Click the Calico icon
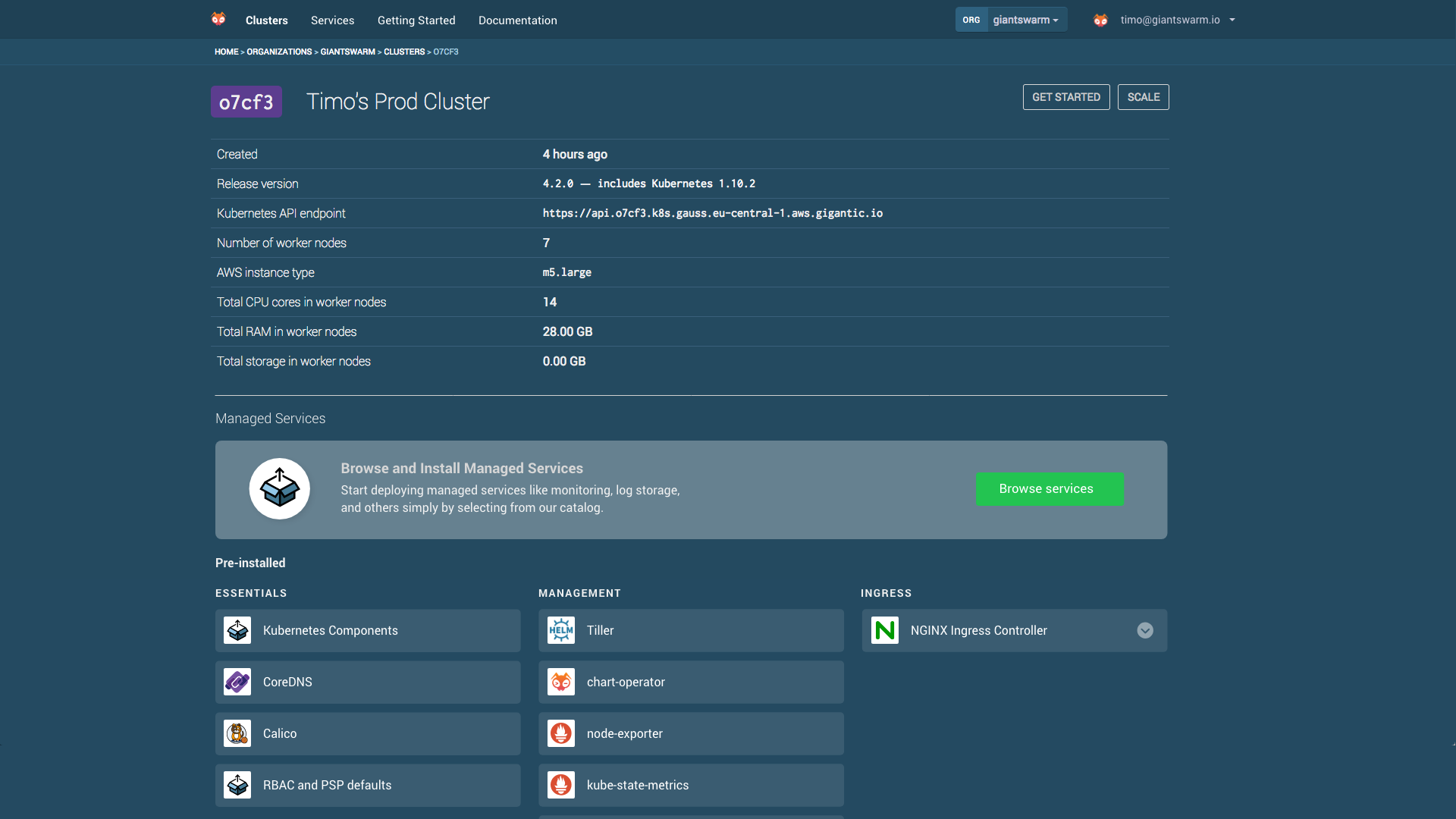The width and height of the screenshot is (1456, 819). coord(237,733)
